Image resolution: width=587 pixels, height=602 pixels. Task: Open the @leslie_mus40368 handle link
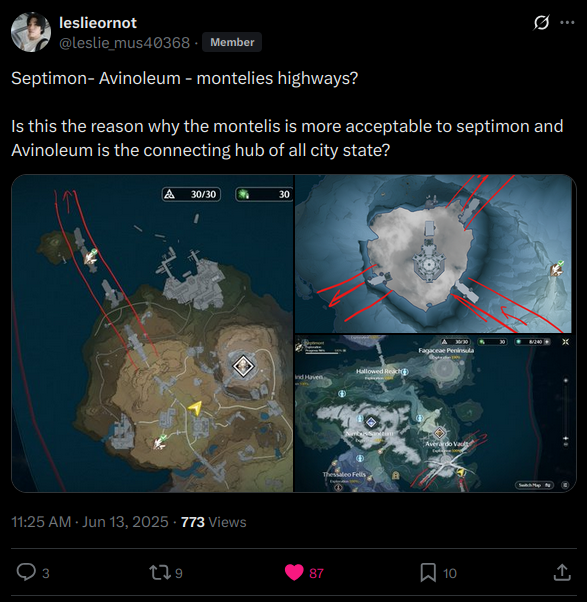click(x=124, y=42)
